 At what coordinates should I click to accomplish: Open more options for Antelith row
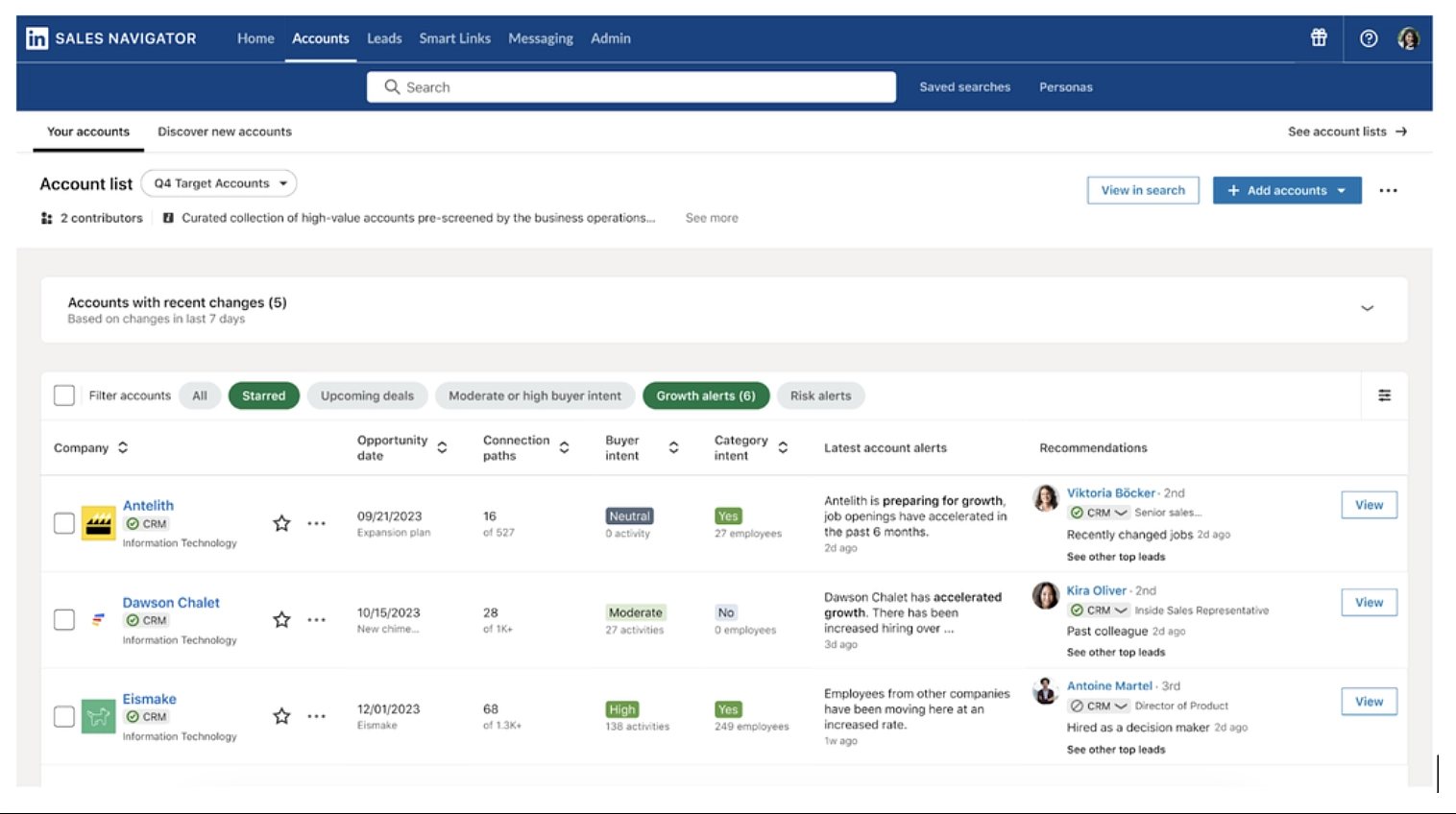(316, 523)
